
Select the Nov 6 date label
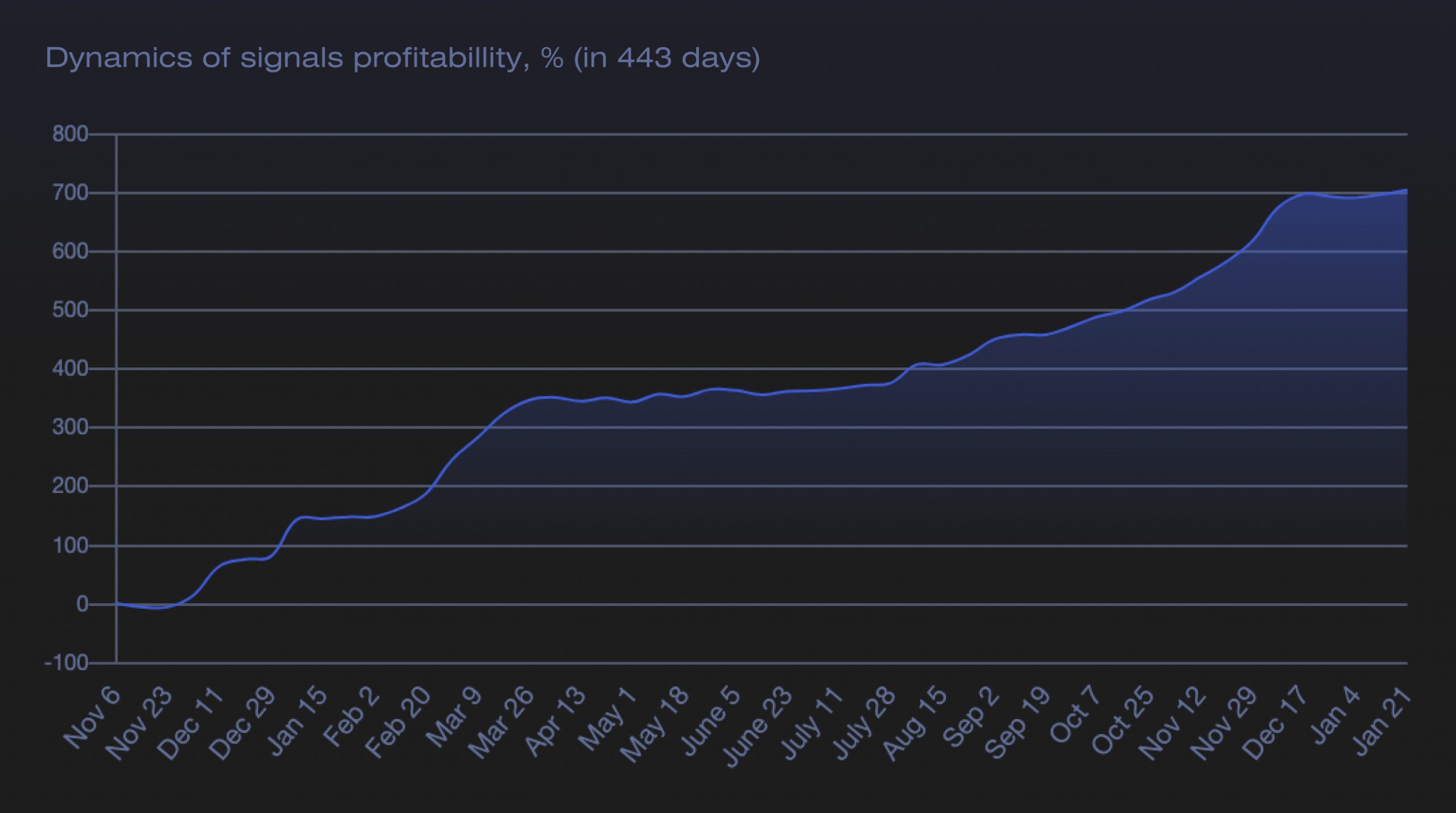tap(92, 718)
